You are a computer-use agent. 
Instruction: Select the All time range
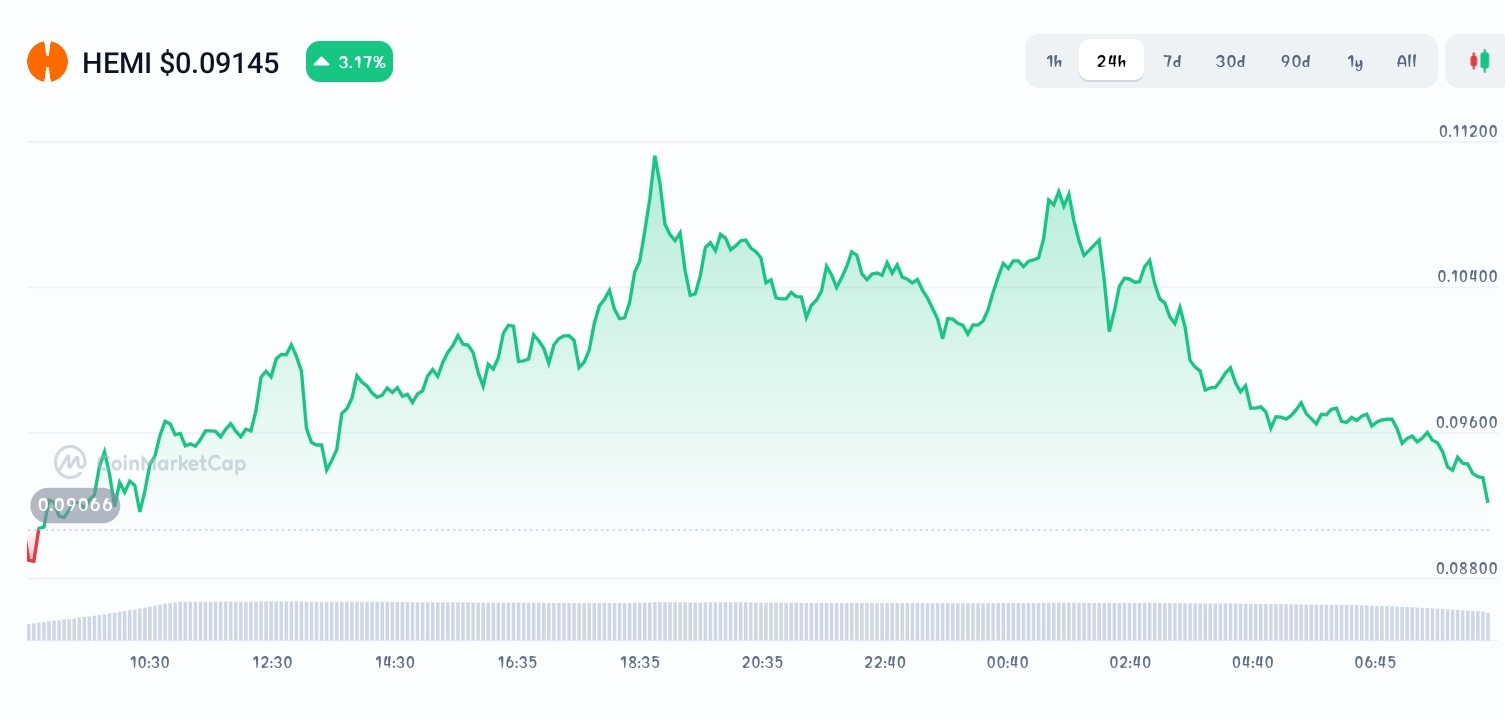coord(1406,61)
